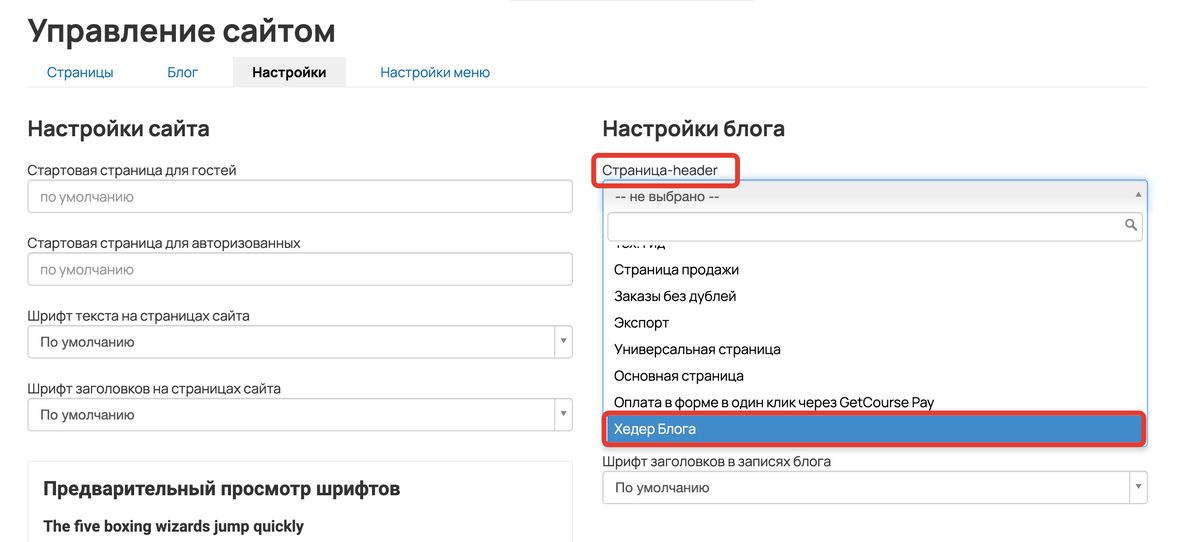Click arrow of Шрифт заголовков на страницах dropdown
Viewport: 1200px width, 542px height.
click(x=563, y=414)
